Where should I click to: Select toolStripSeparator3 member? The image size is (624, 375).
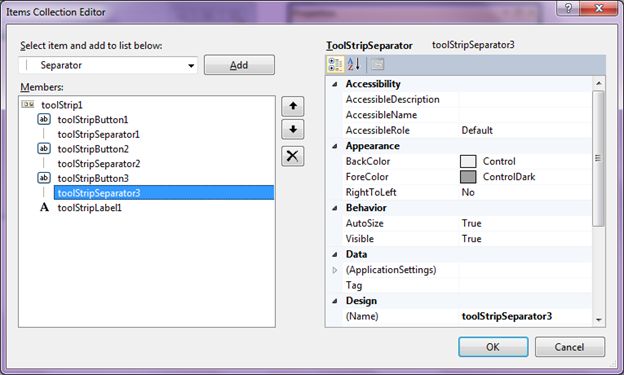pyautogui.click(x=164, y=193)
